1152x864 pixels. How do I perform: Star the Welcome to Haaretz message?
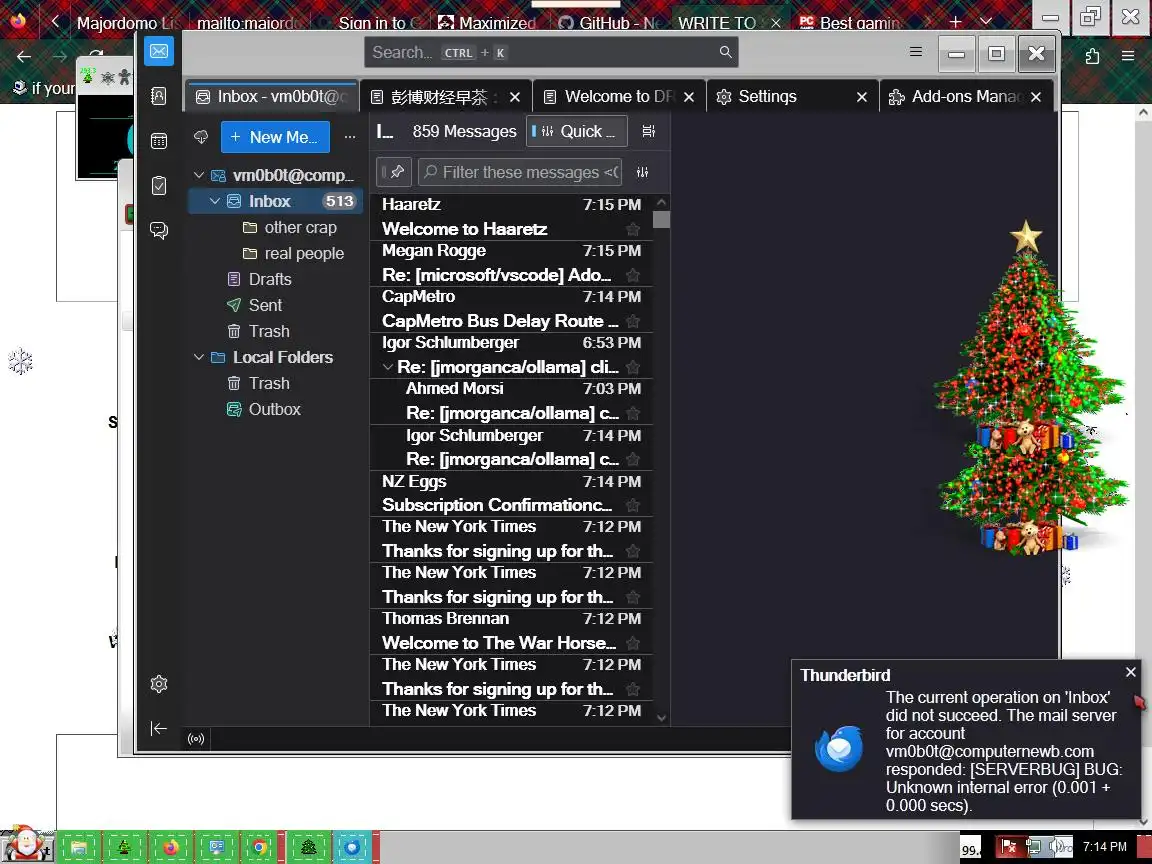[633, 229]
